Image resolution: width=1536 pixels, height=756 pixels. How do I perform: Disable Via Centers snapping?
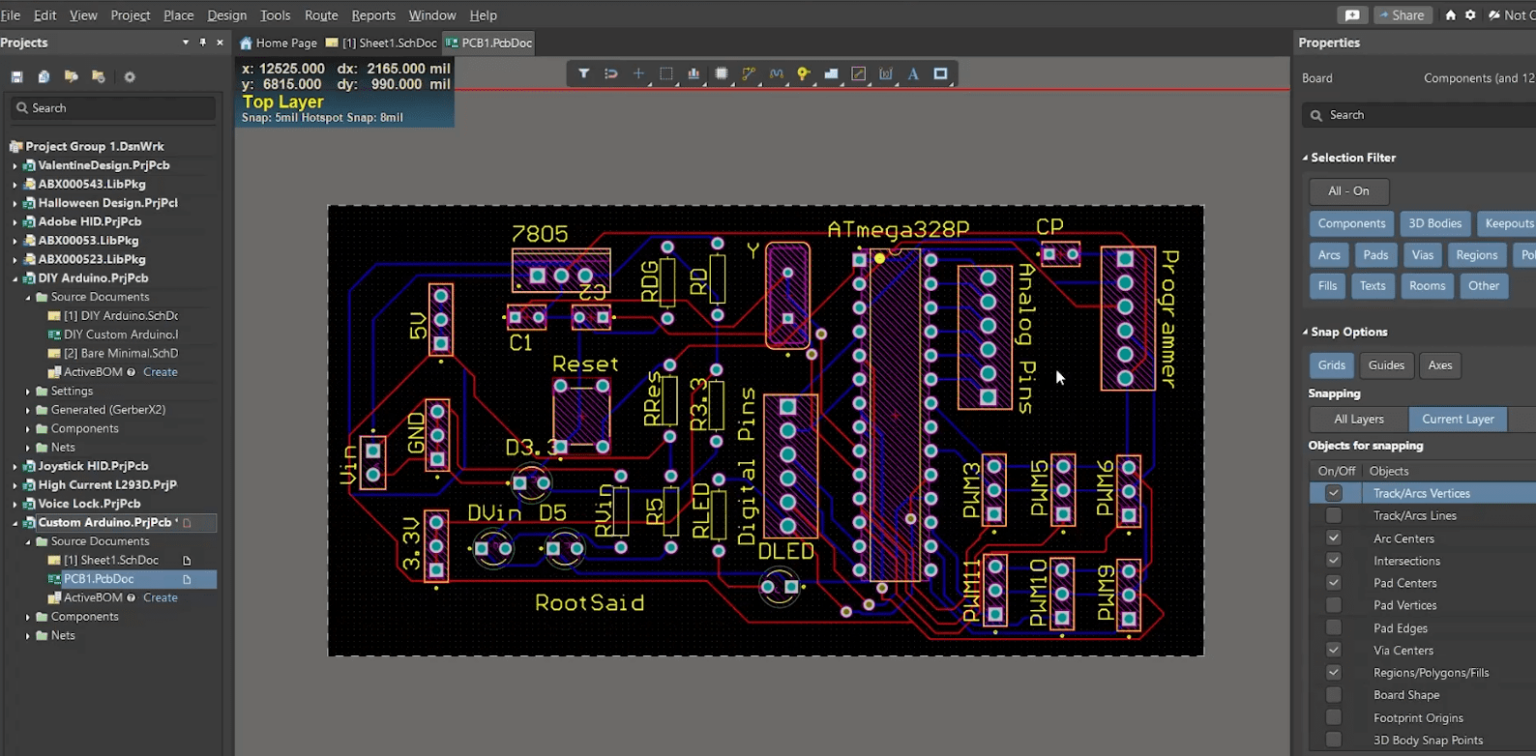1333,650
